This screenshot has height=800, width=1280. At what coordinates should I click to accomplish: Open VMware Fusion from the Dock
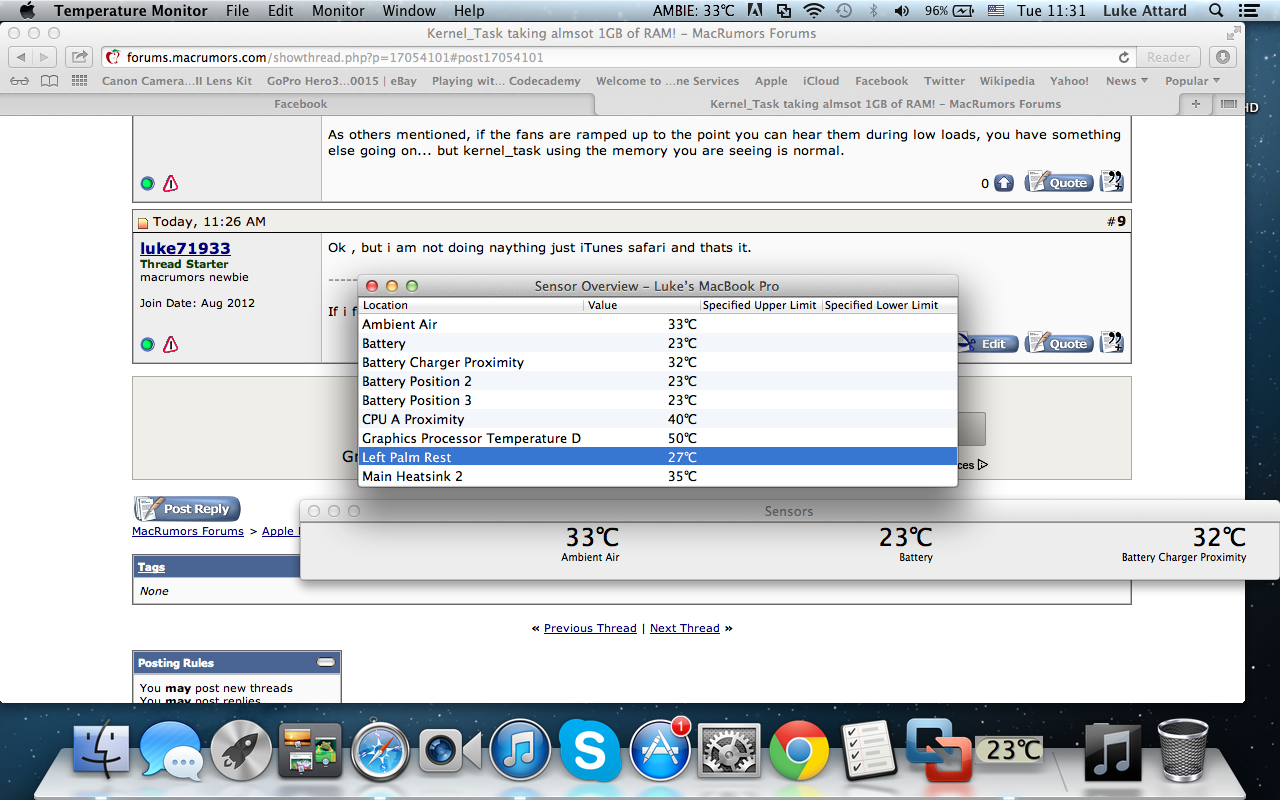point(938,751)
